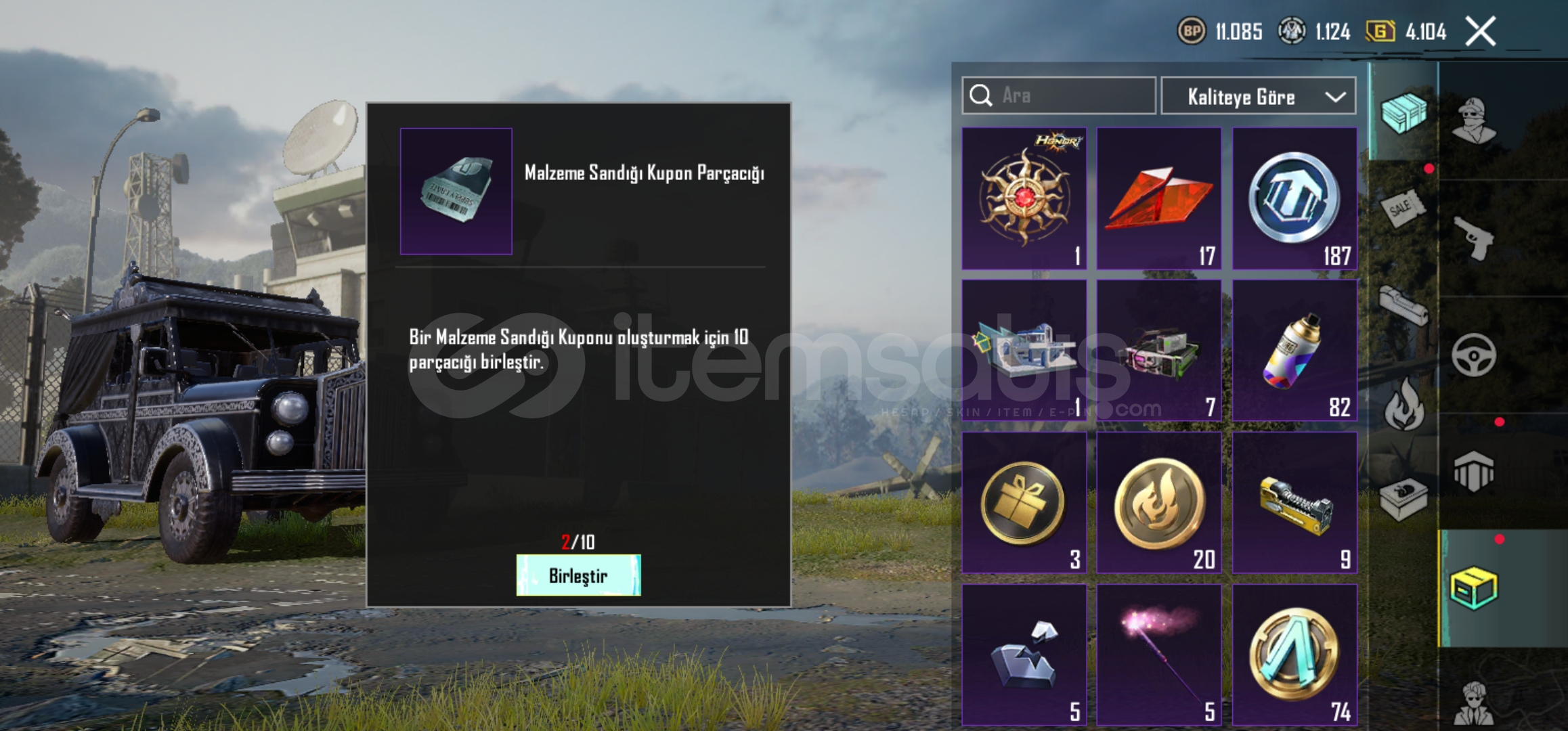Select the red paper plane item
Image resolution: width=1568 pixels, height=731 pixels.
pyautogui.click(x=1159, y=198)
